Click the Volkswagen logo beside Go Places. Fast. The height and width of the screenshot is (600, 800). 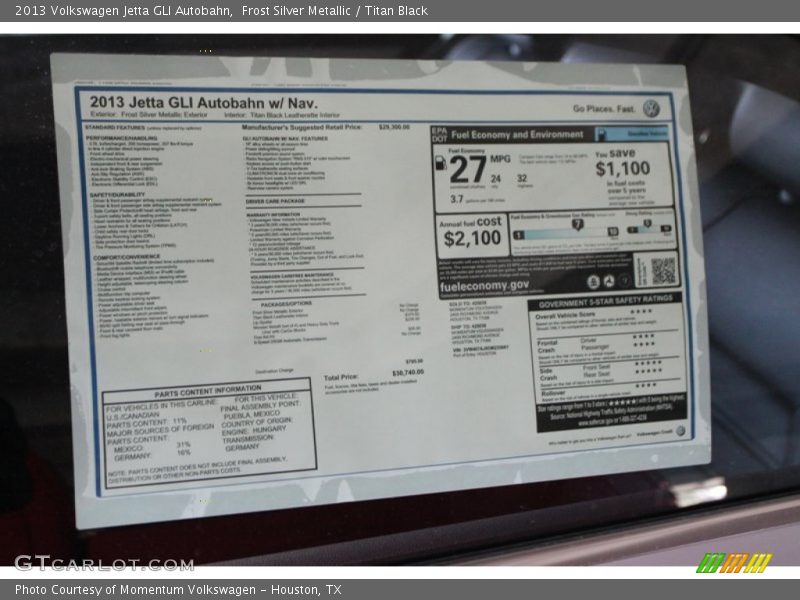click(651, 108)
